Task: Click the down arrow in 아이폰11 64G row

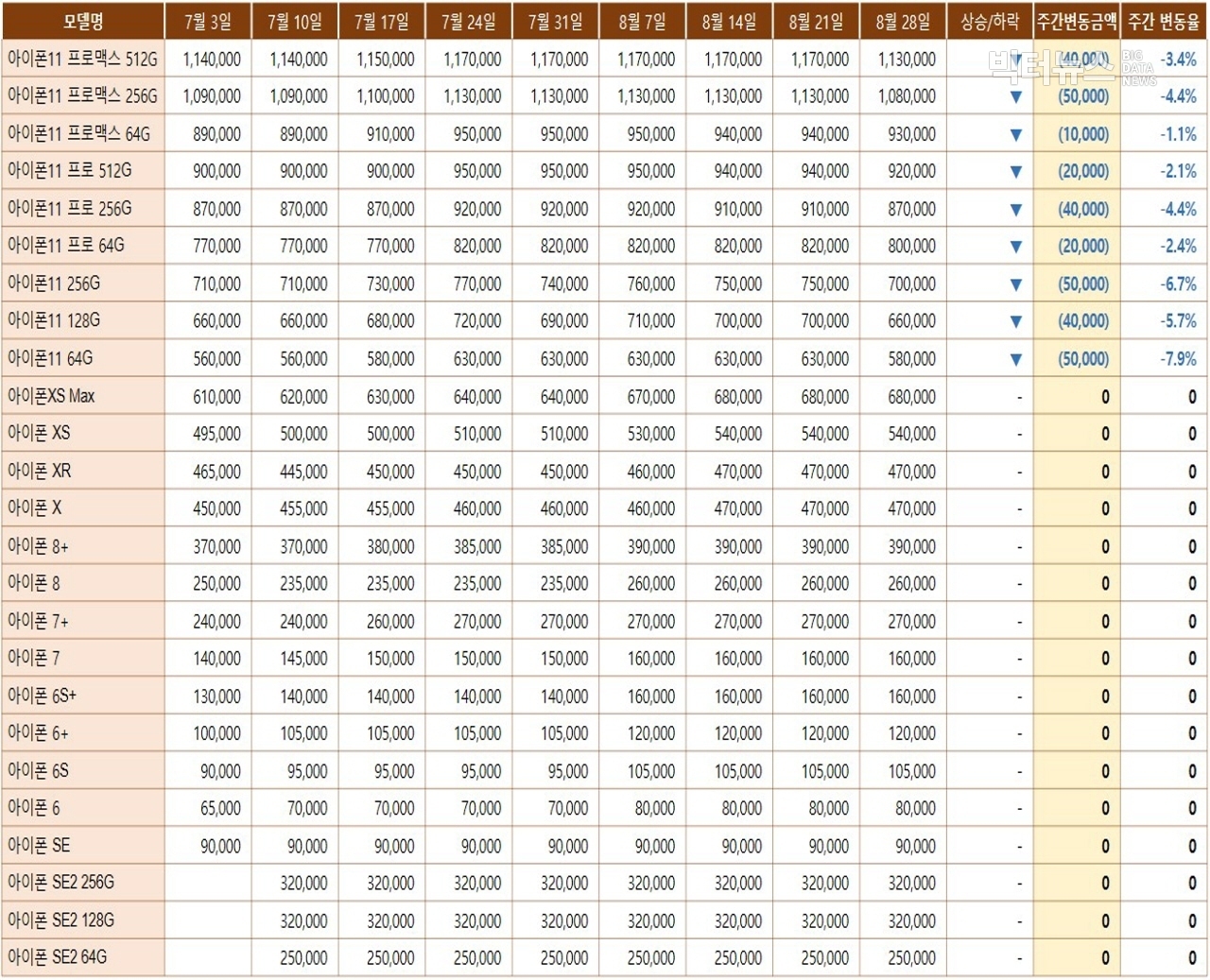Action: pos(1015,359)
